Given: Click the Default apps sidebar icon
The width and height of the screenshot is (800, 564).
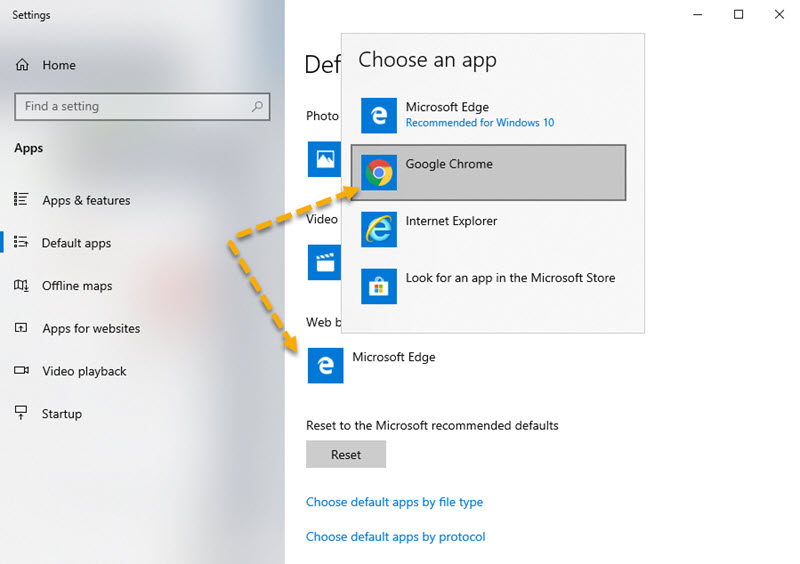Looking at the screenshot, I should click(x=21, y=242).
